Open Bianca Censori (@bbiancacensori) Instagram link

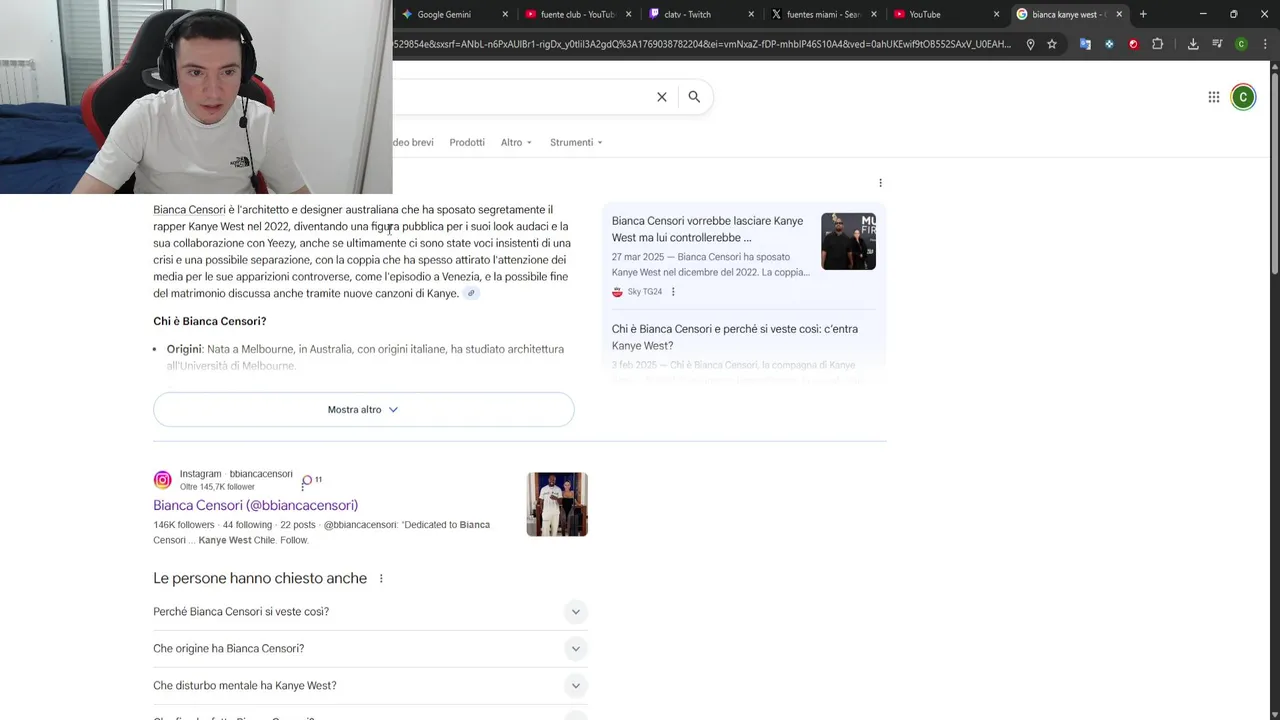click(255, 506)
